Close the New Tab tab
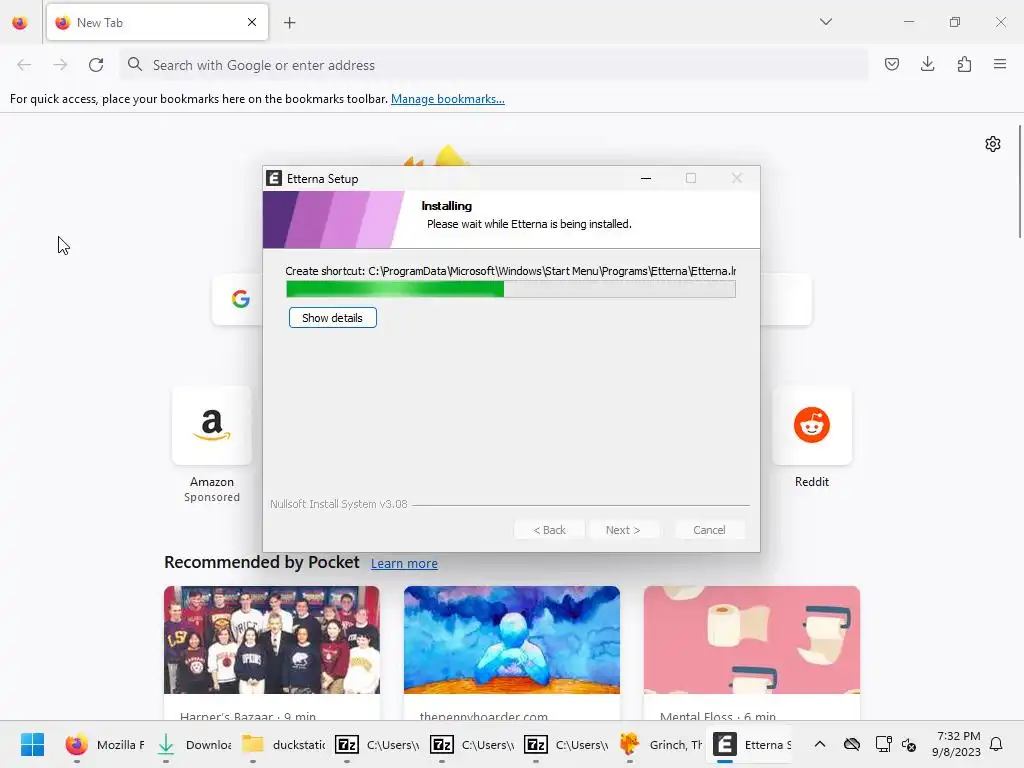The width and height of the screenshot is (1024, 768). pos(252,22)
